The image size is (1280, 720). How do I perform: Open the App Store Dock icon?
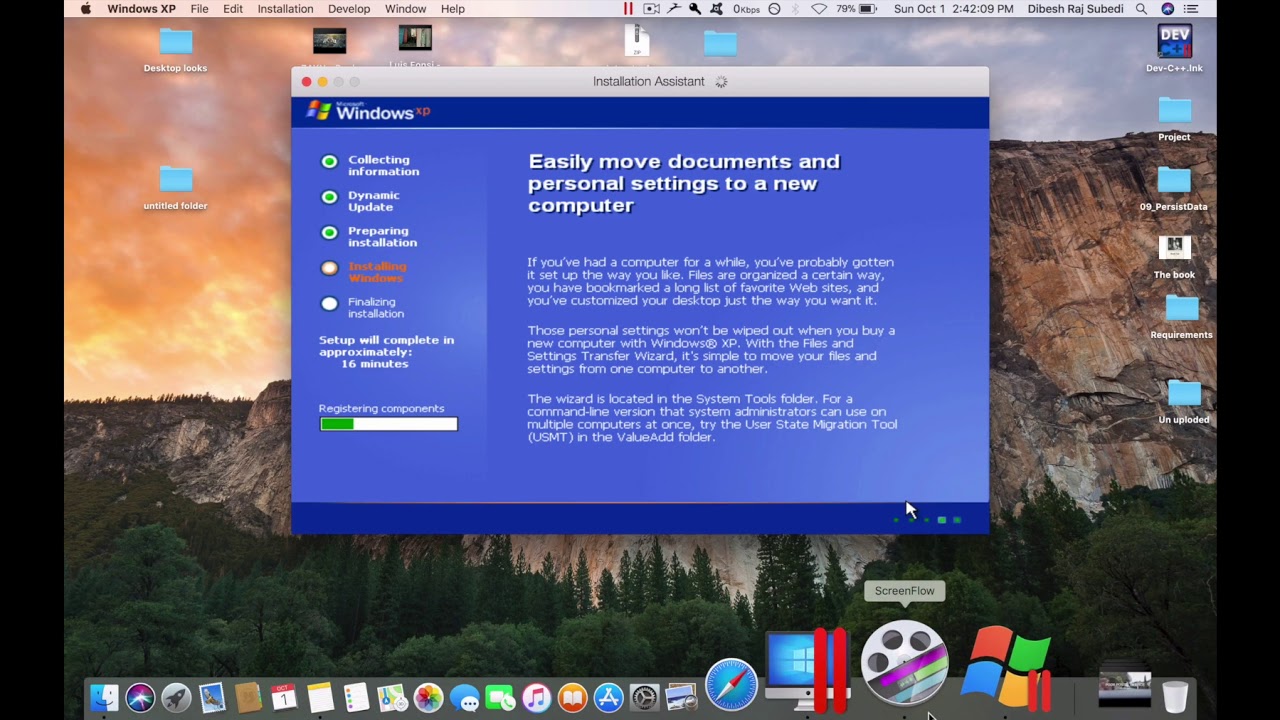coord(608,697)
